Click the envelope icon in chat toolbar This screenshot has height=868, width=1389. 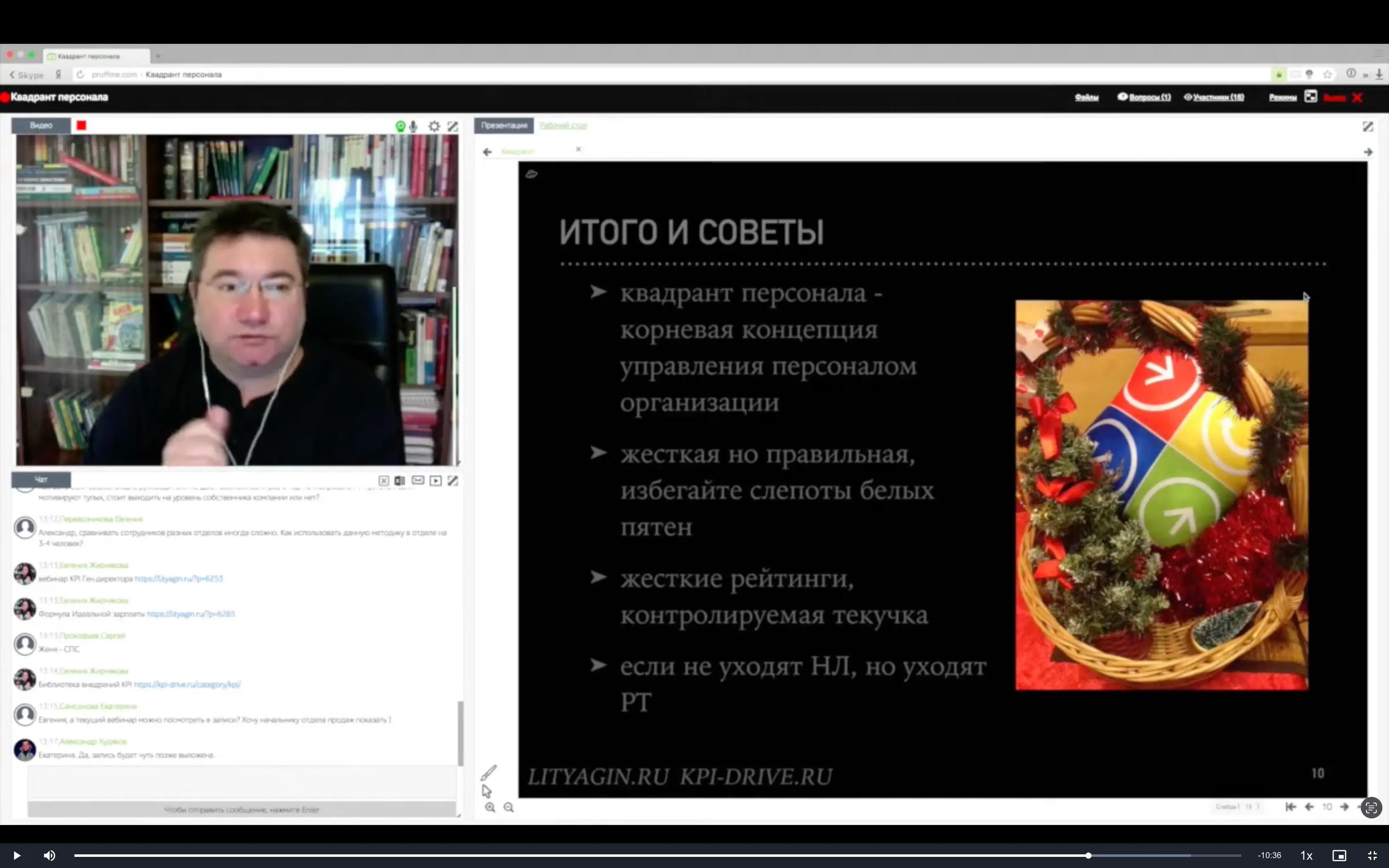[x=418, y=480]
